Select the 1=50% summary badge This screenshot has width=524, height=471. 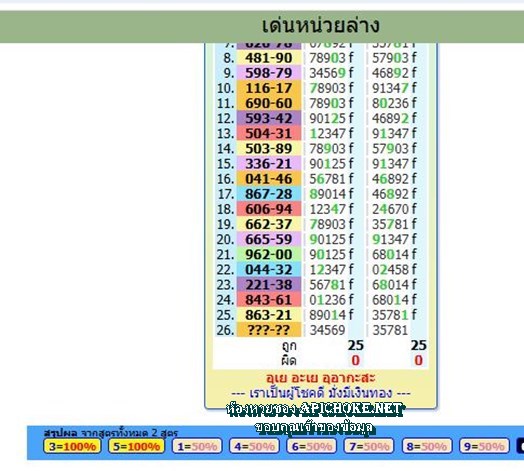[197, 446]
